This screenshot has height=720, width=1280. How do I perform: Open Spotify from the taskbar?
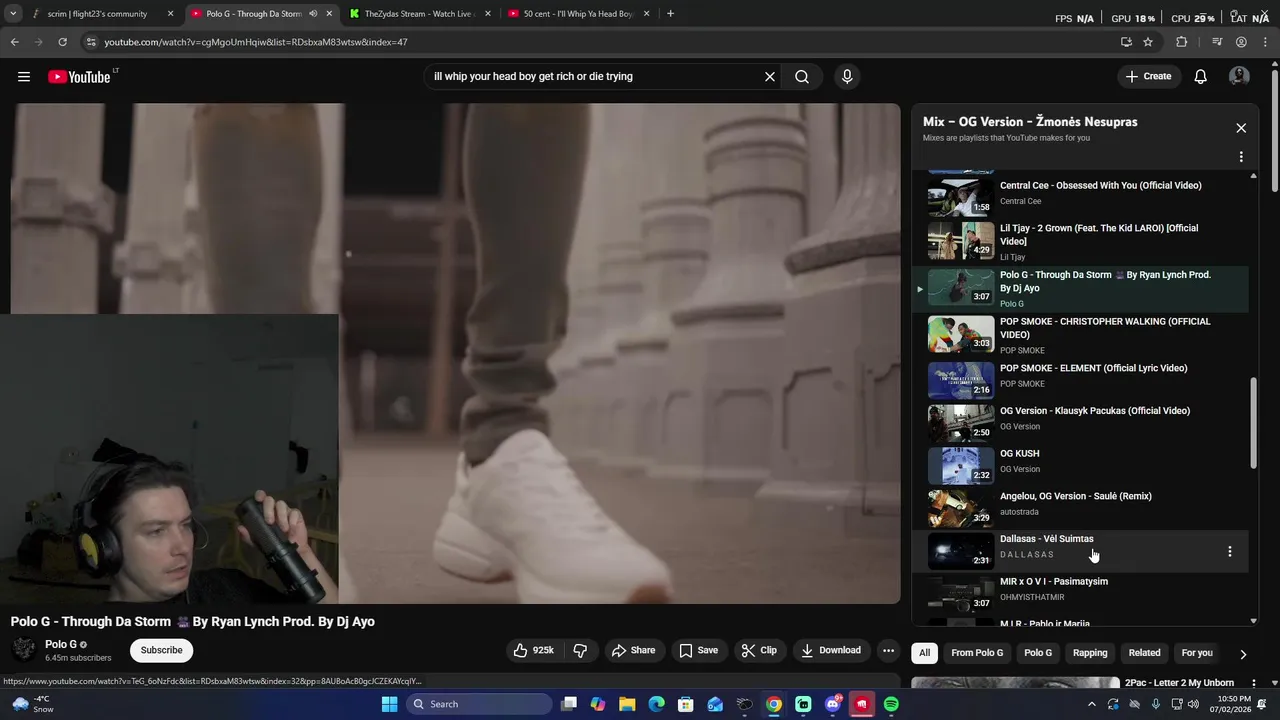(x=891, y=704)
